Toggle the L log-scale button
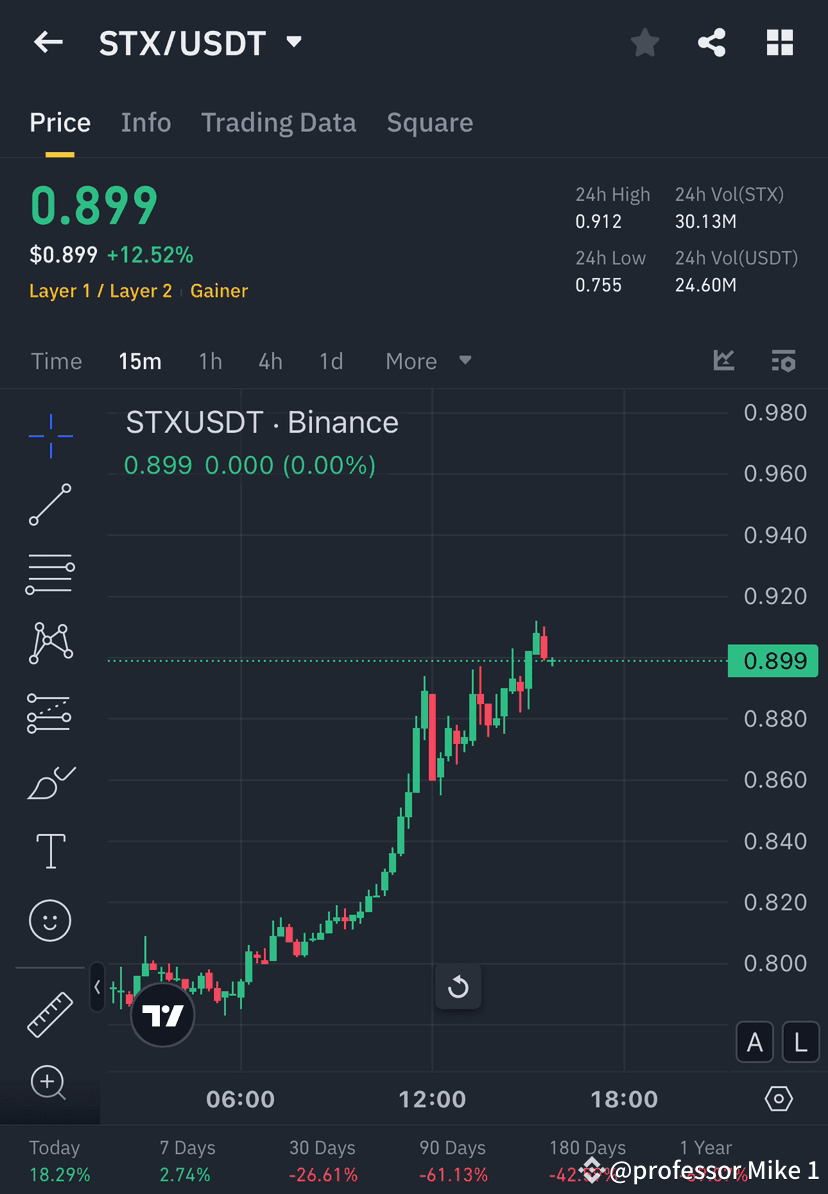 [800, 1042]
